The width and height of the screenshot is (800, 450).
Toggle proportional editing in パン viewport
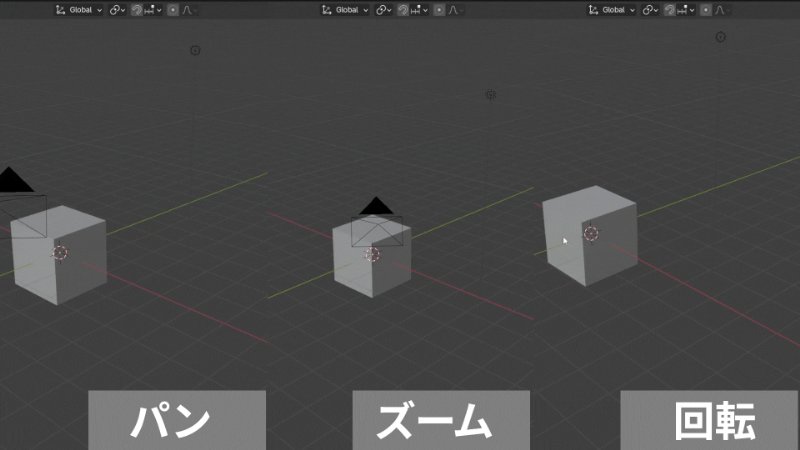[173, 10]
